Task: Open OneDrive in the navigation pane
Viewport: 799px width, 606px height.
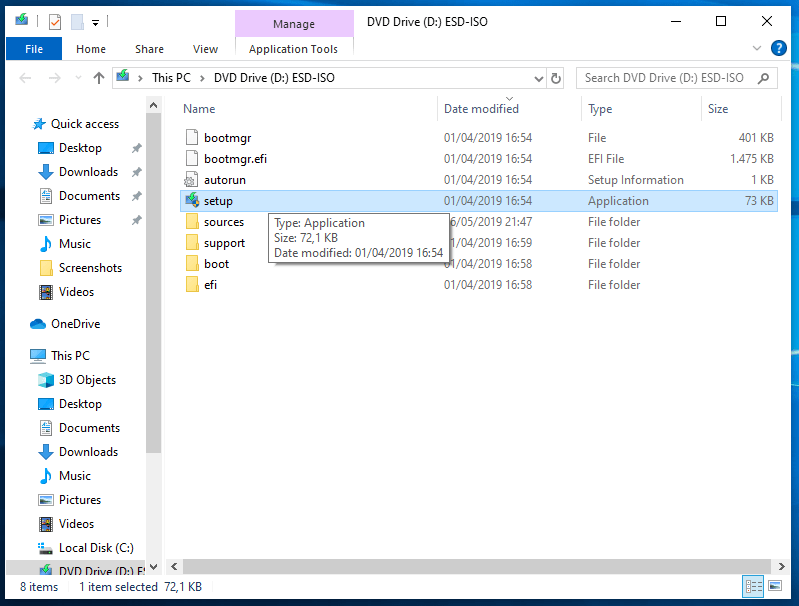Action: click(75, 324)
